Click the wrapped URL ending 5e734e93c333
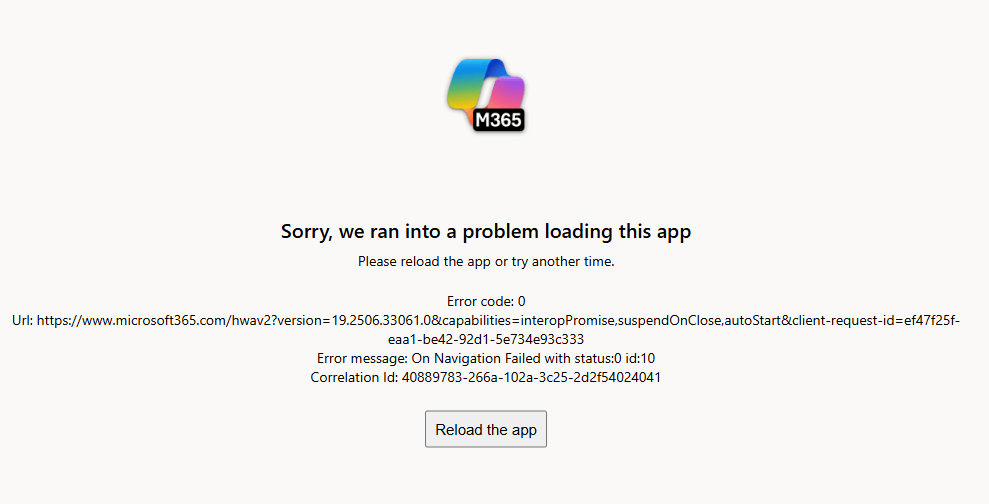The height and width of the screenshot is (504, 989). [x=486, y=339]
